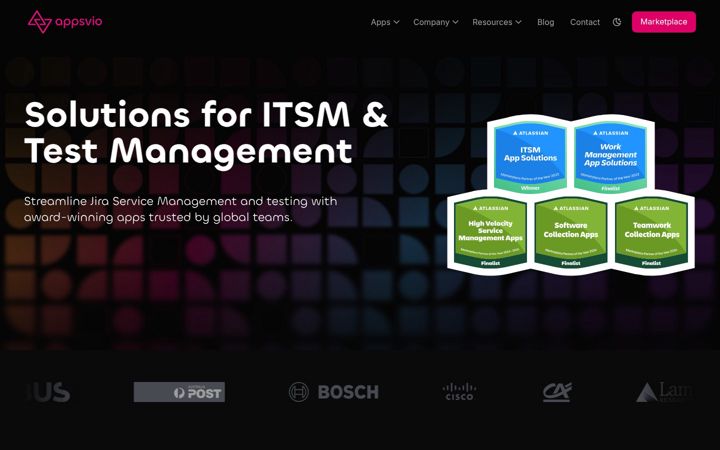Select the Work Management App Solutions badge
This screenshot has width=720, height=450.
[610, 156]
